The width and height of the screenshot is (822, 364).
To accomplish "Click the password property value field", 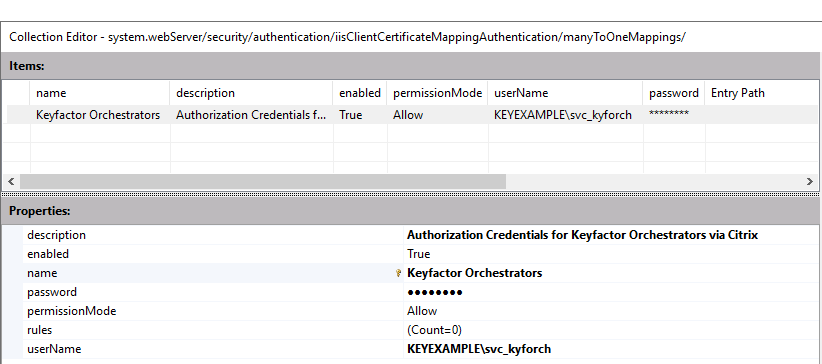I will pyautogui.click(x=611, y=292).
